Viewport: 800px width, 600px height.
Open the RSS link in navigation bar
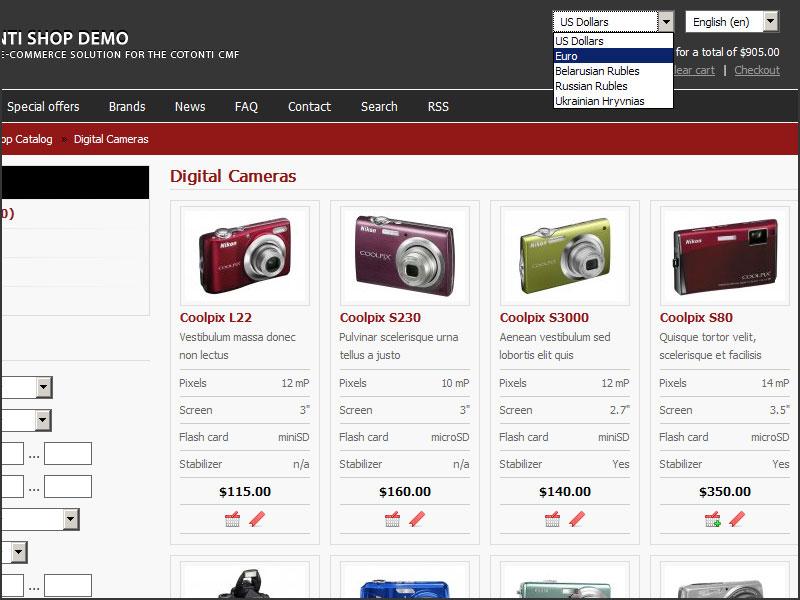(x=438, y=107)
